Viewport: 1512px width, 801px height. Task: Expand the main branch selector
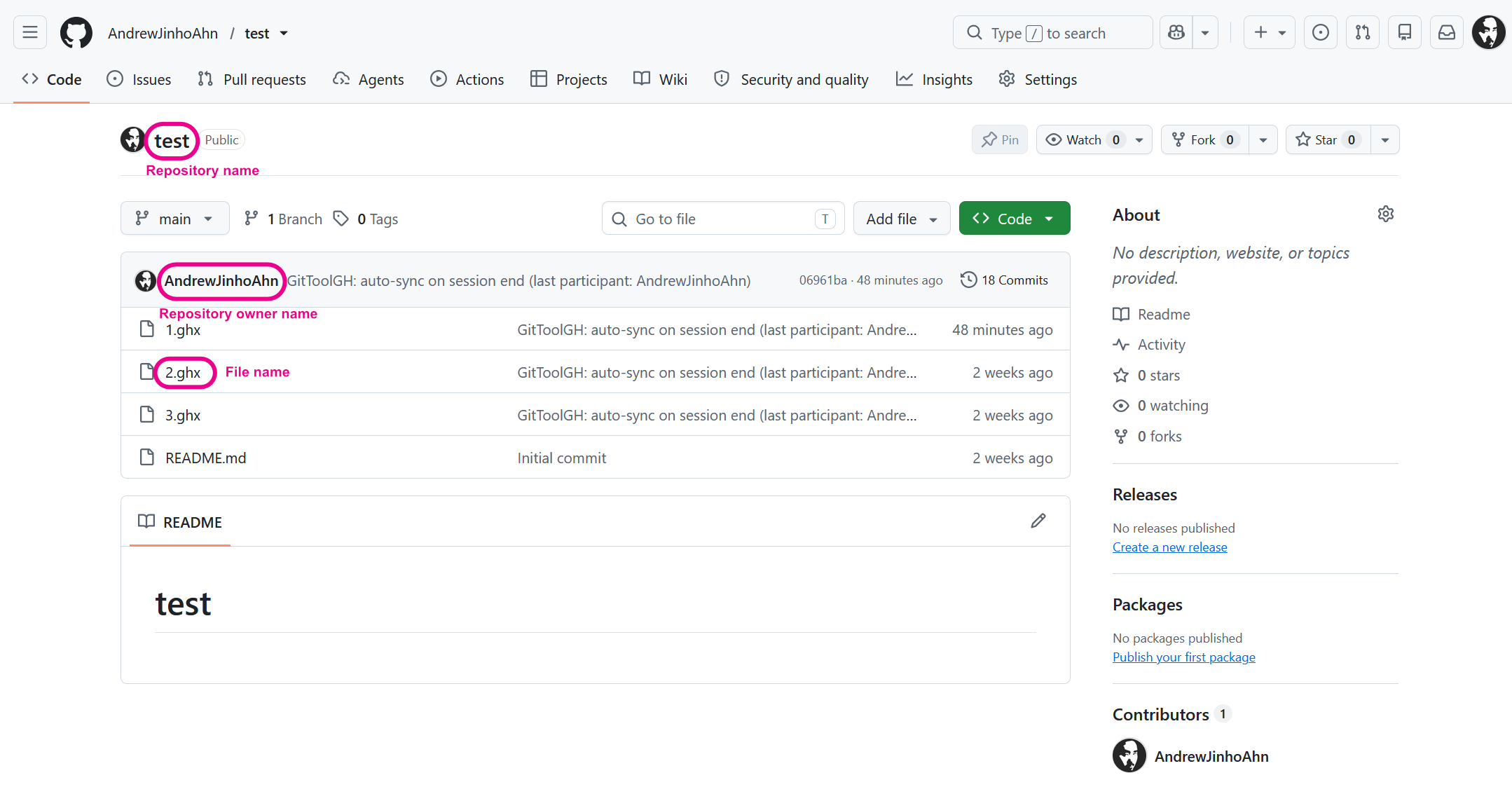174,219
